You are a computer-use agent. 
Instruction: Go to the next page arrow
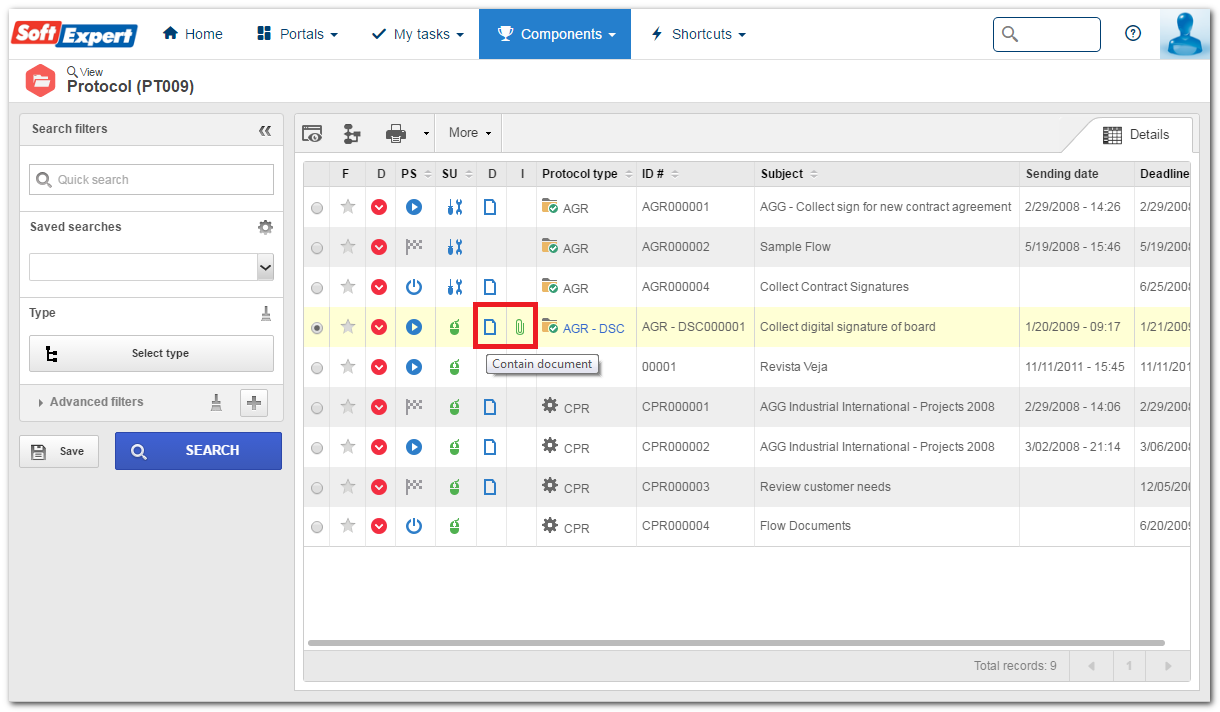[x=1167, y=666]
